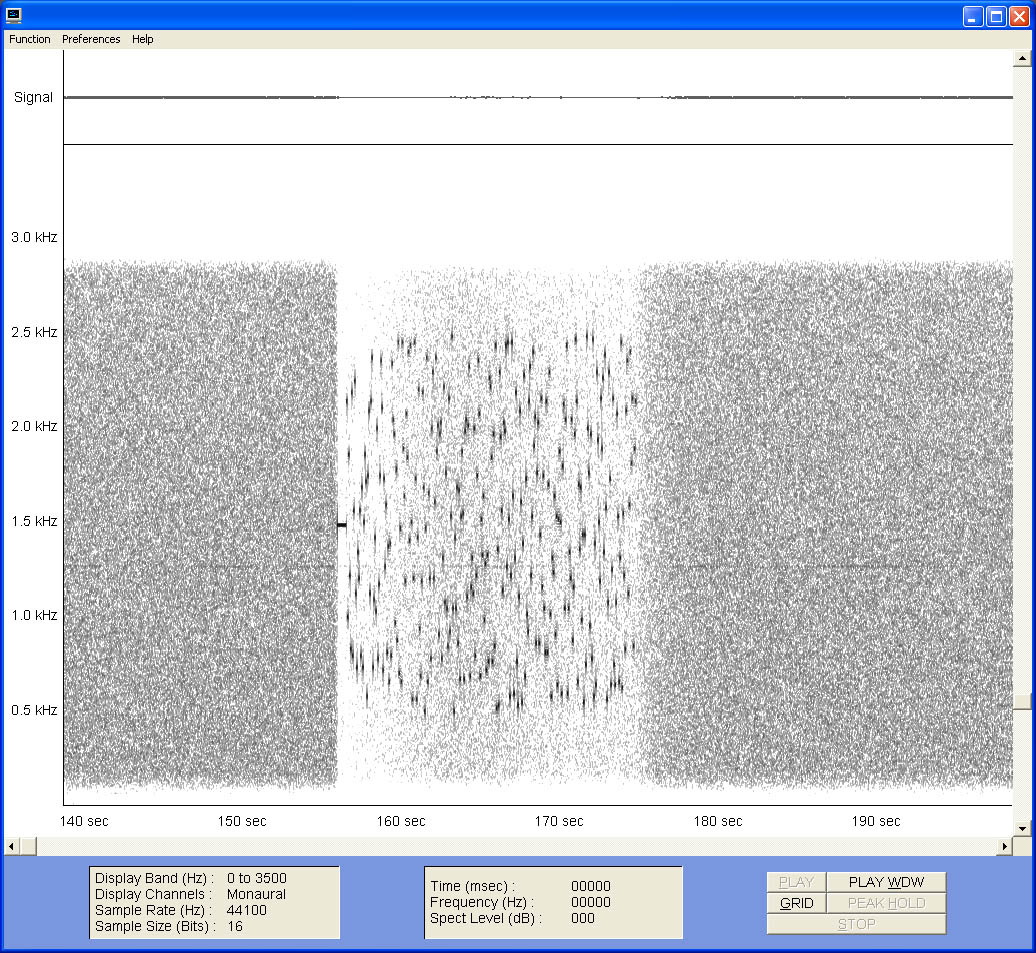Click the 2.5 kHz frequency label
Image resolution: width=1036 pixels, height=953 pixels.
coord(34,332)
